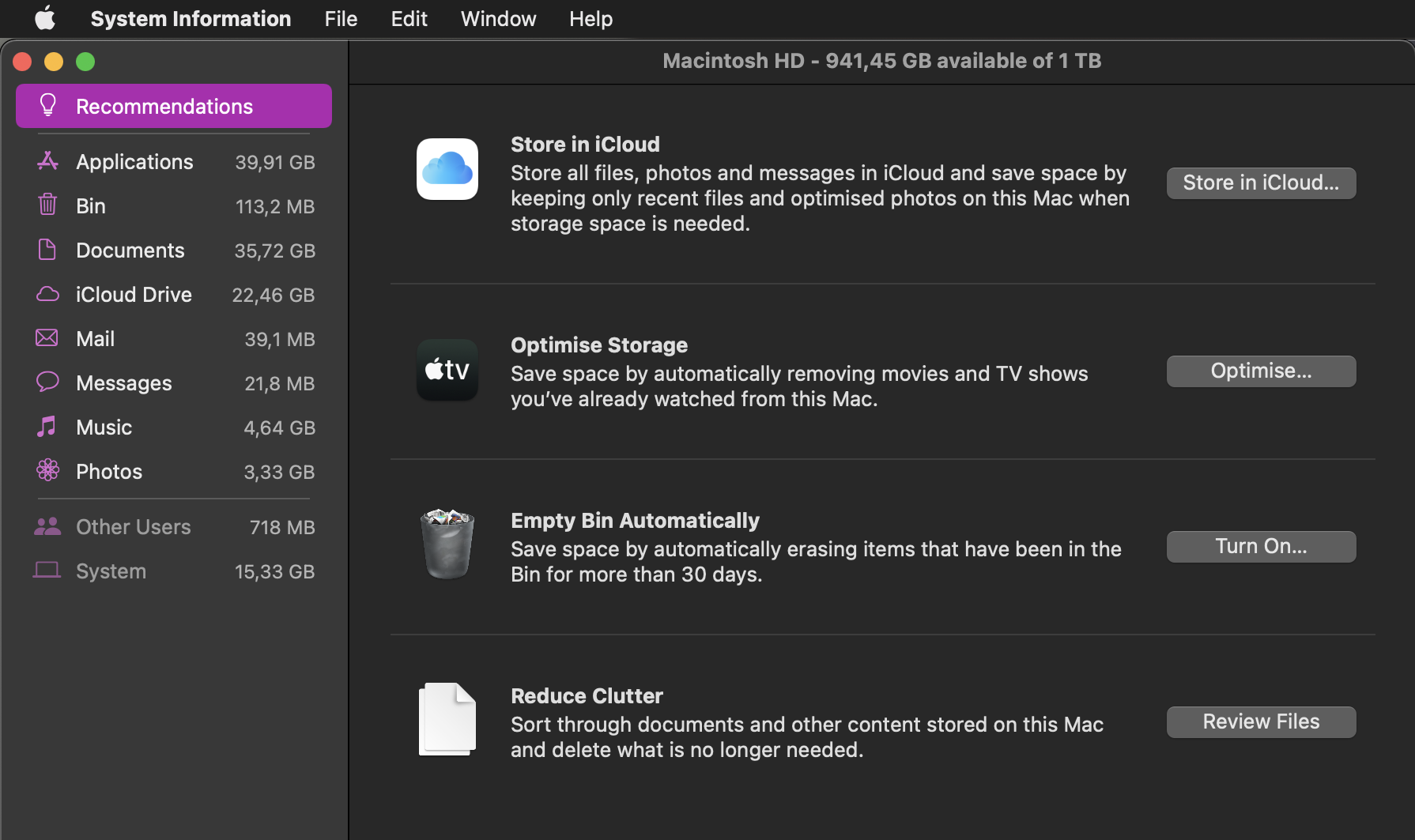Click the Optimise Storage heading

(599, 345)
